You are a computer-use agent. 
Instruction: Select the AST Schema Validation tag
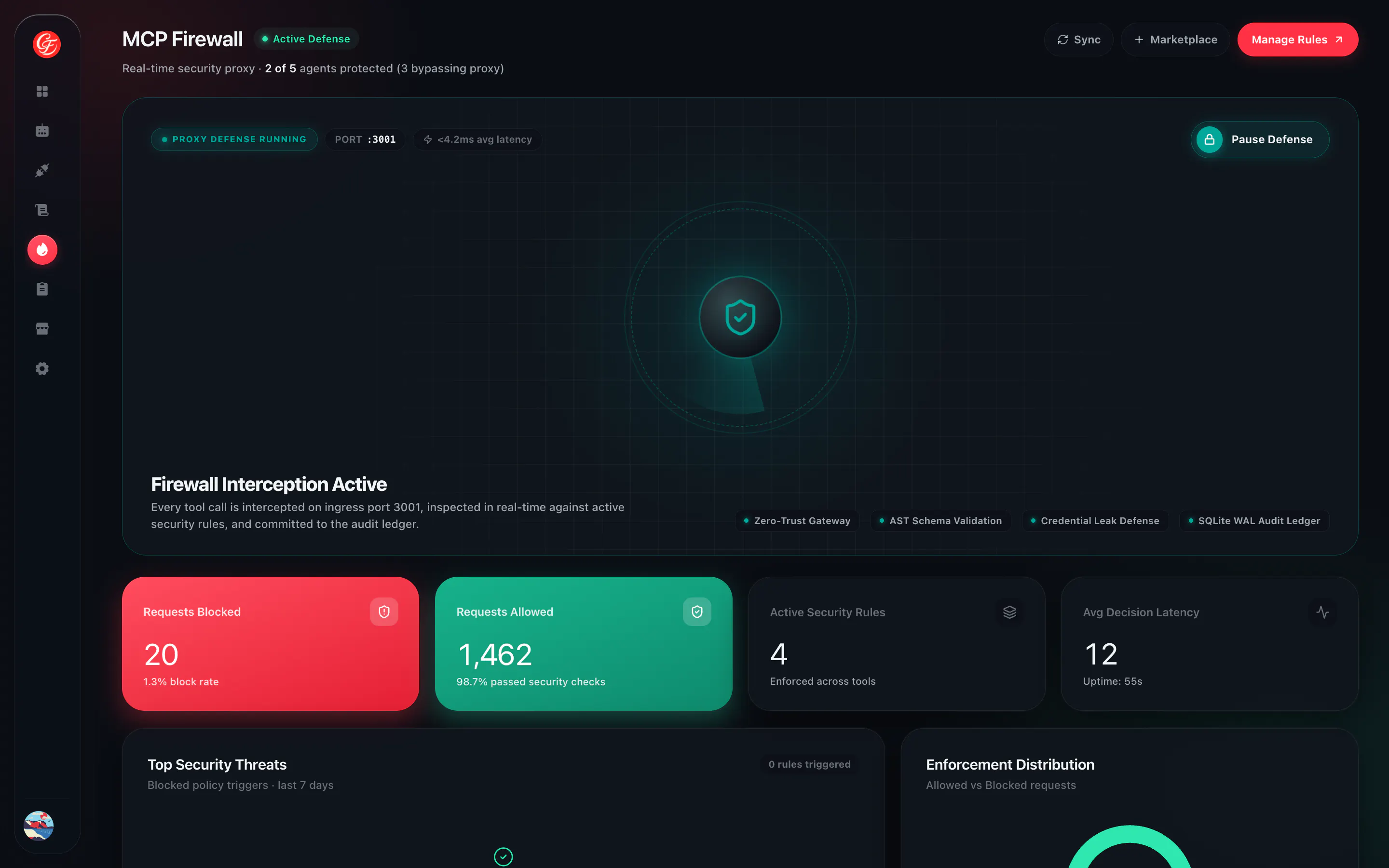click(940, 521)
